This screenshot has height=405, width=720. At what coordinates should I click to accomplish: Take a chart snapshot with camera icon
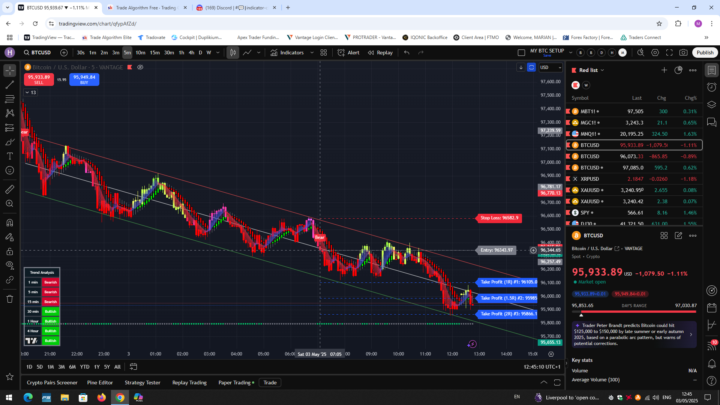[x=683, y=53]
